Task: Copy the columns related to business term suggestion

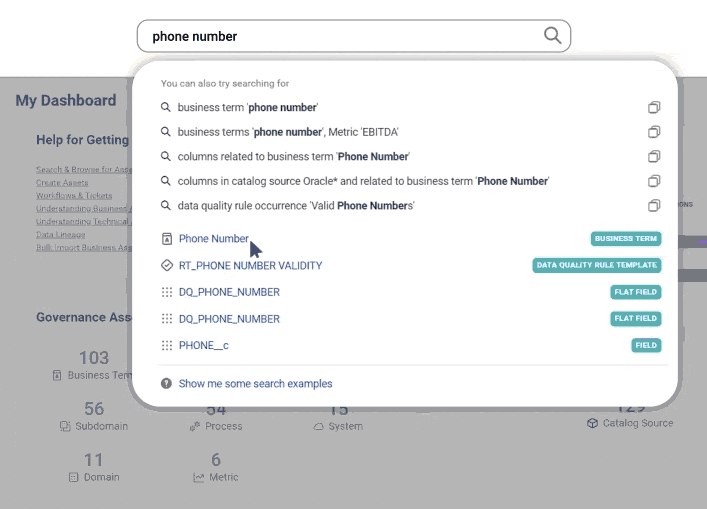Action: point(654,157)
